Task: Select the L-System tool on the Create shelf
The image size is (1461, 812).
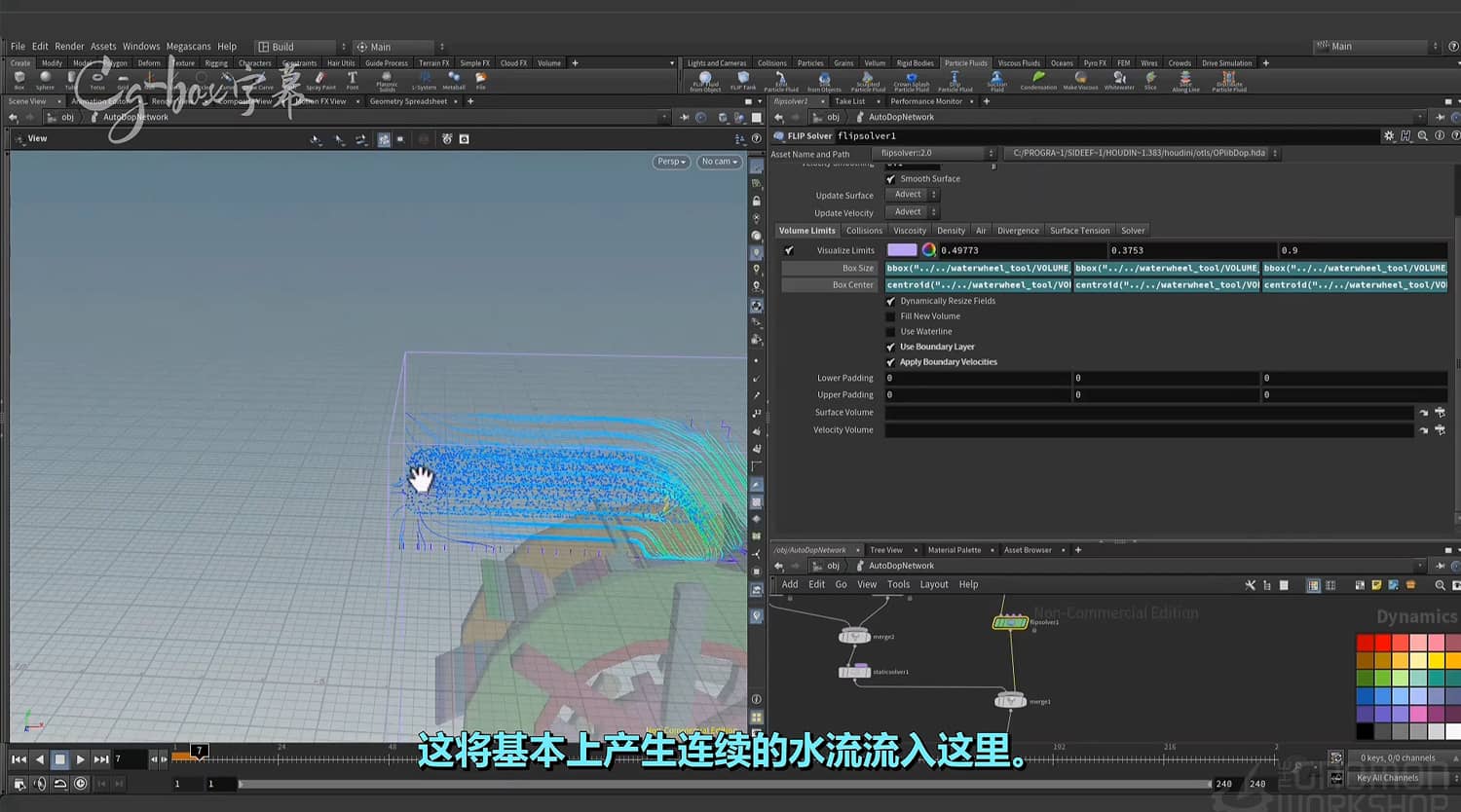Action: point(426,79)
